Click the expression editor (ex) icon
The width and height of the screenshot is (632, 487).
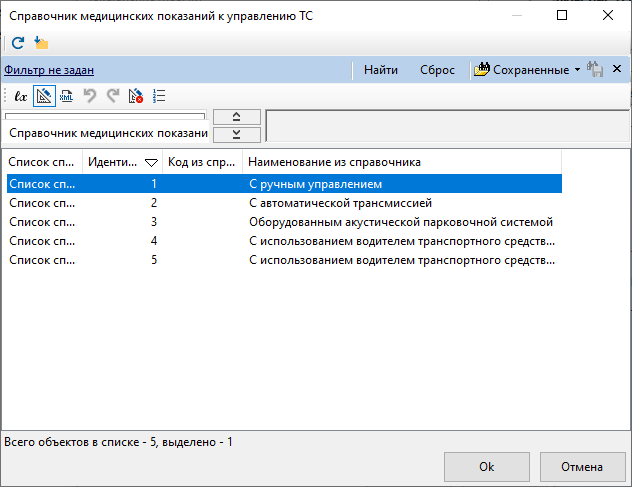coord(21,96)
